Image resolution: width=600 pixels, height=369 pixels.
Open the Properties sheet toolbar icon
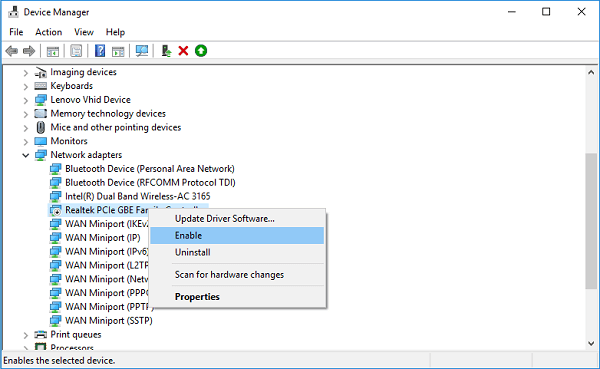click(x=76, y=51)
